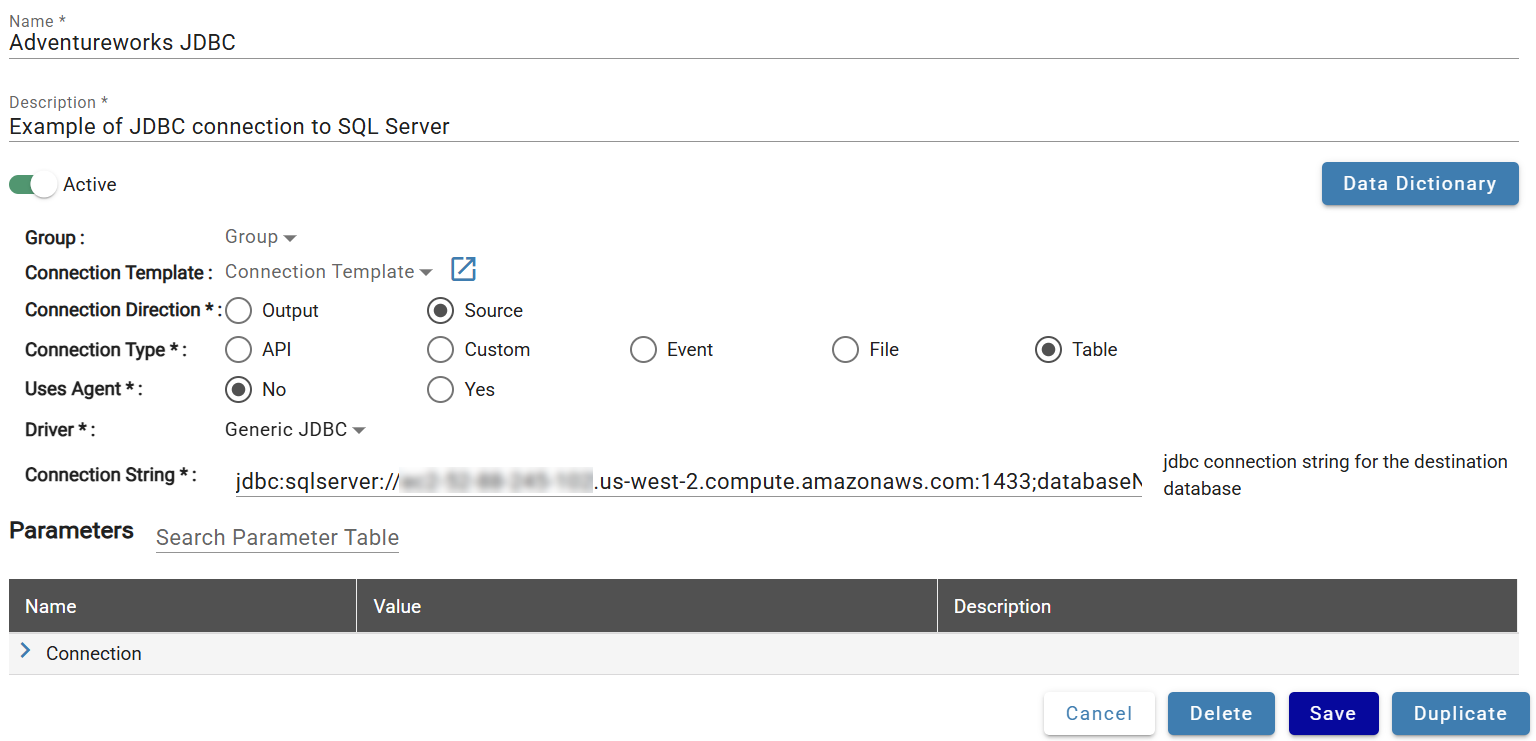Click the Connection String label
Image resolution: width=1536 pixels, height=741 pixels.
coord(111,475)
